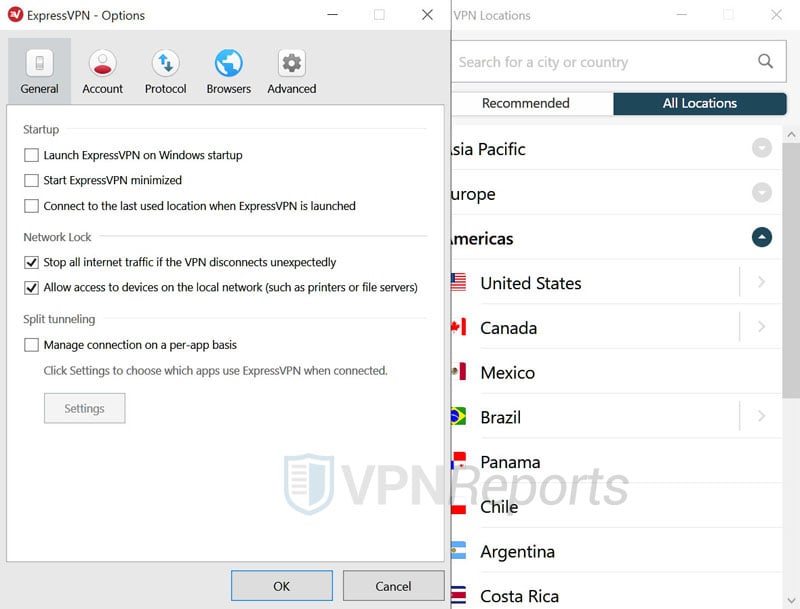Open the General options tab

coord(39,71)
